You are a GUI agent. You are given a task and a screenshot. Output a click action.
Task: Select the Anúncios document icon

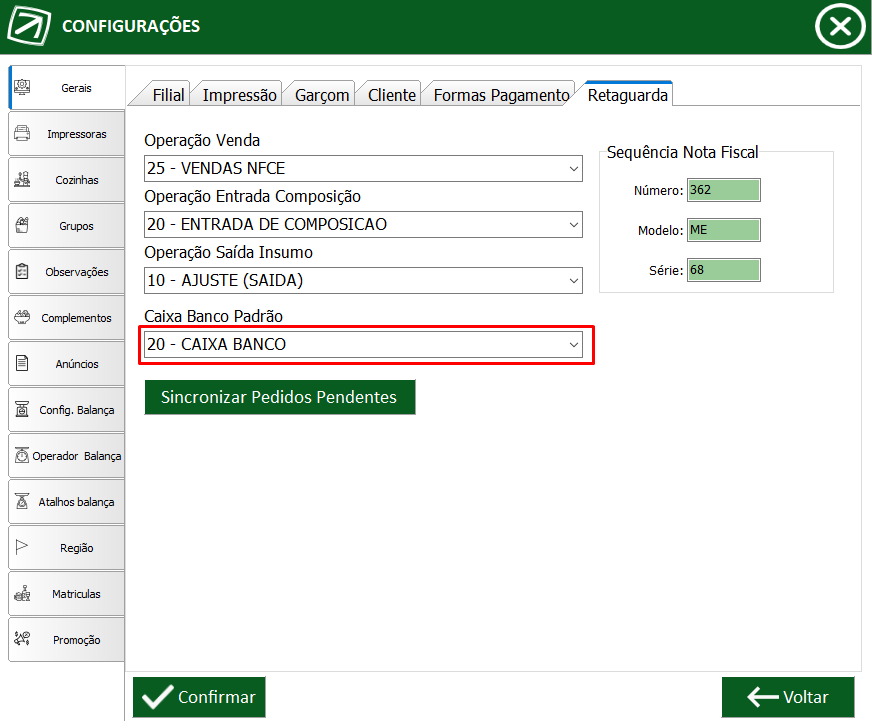22,363
